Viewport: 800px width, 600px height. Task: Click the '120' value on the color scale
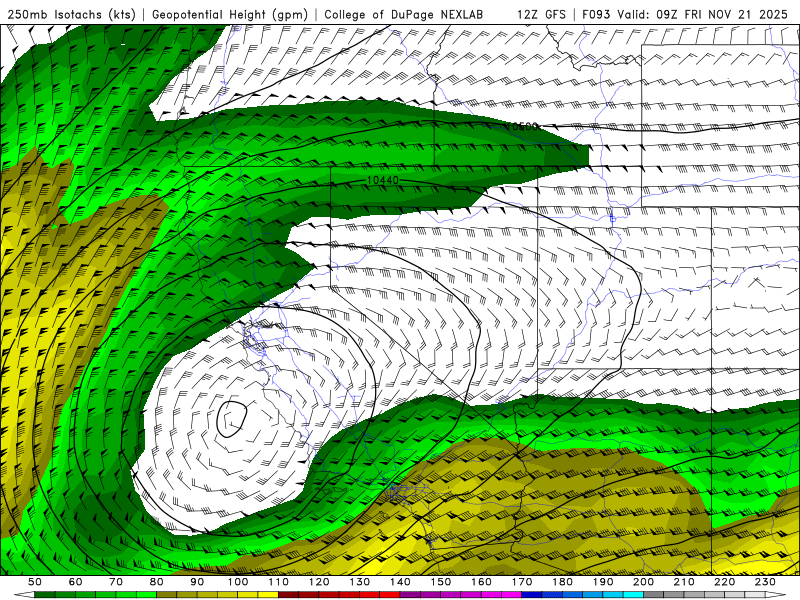(319, 582)
